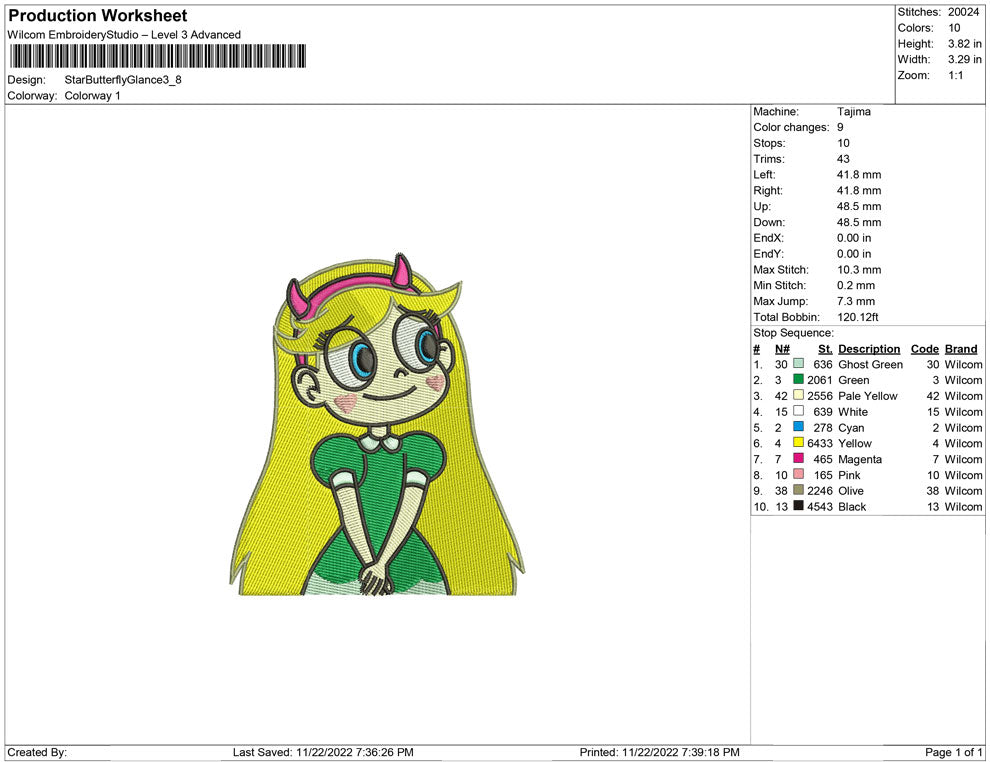Click the 'Production Worksheet' heading

98,16
